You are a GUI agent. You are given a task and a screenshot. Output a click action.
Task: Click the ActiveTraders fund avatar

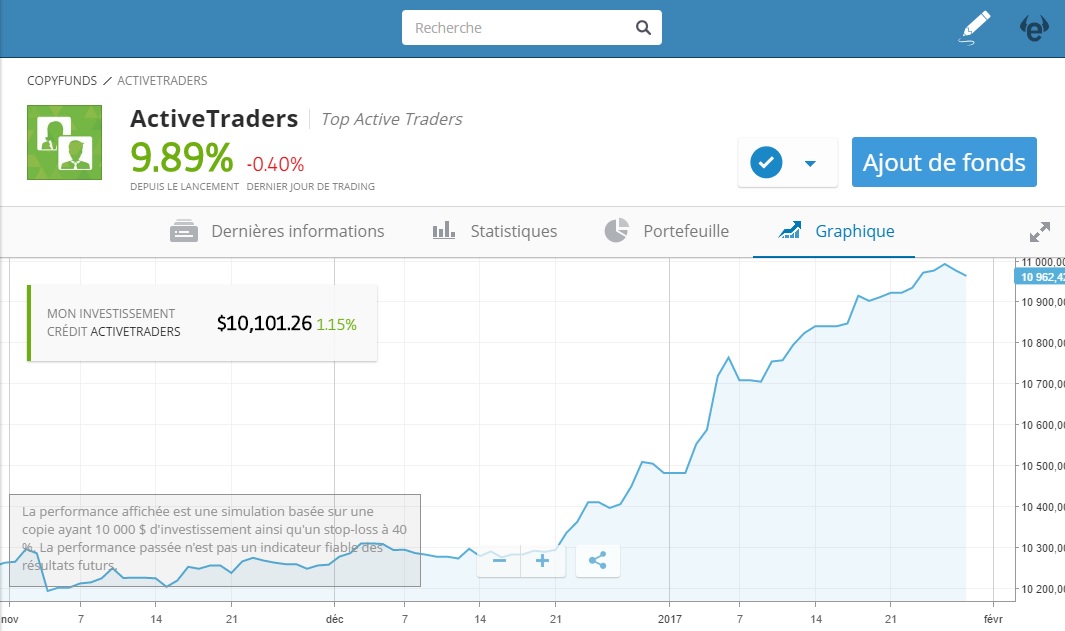pos(64,142)
